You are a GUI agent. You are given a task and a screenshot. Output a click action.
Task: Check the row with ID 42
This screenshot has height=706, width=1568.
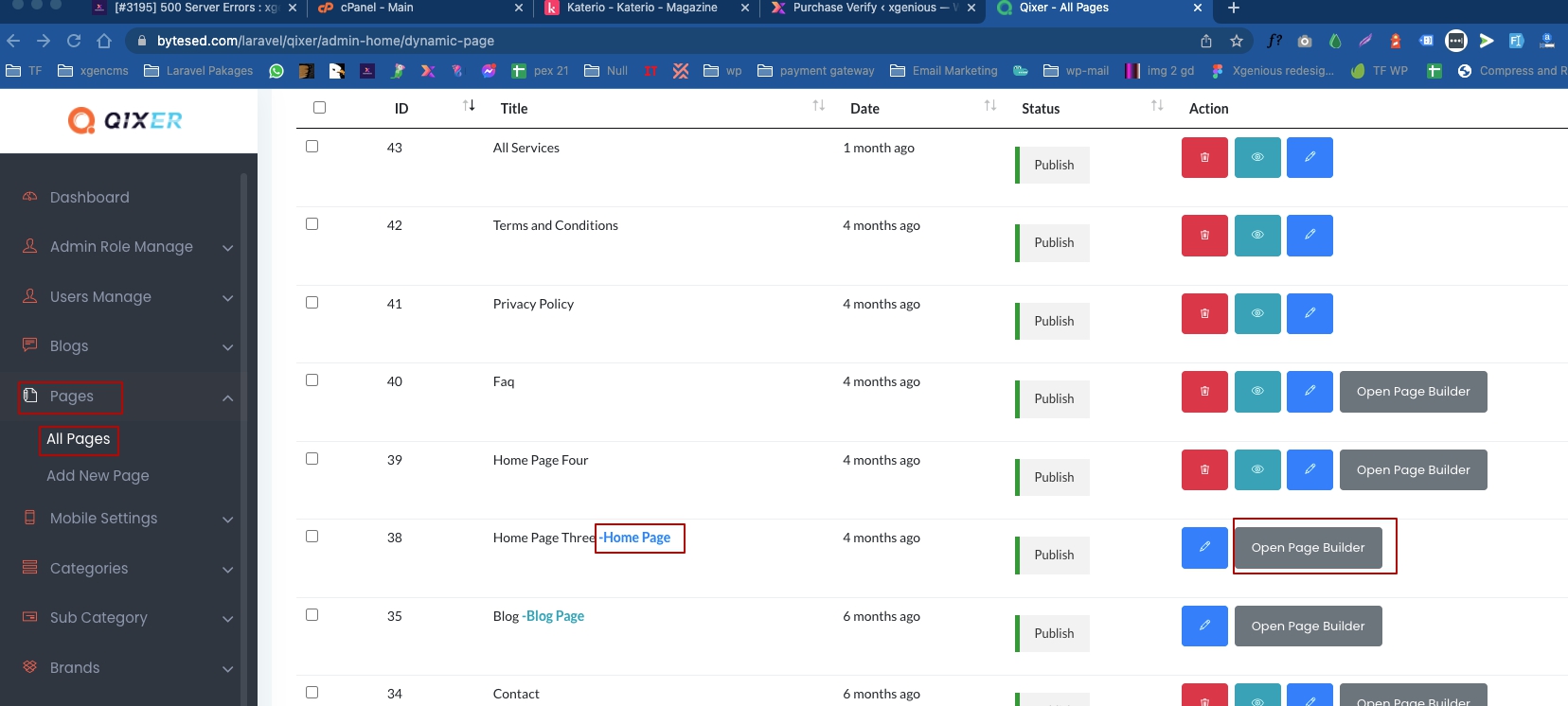[x=312, y=224]
